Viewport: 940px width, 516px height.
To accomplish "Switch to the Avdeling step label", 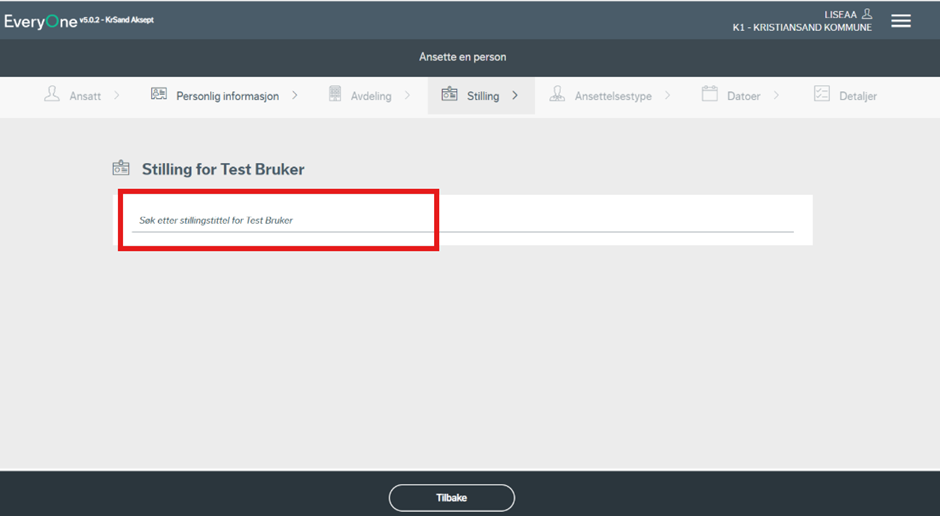I will (x=371, y=96).
